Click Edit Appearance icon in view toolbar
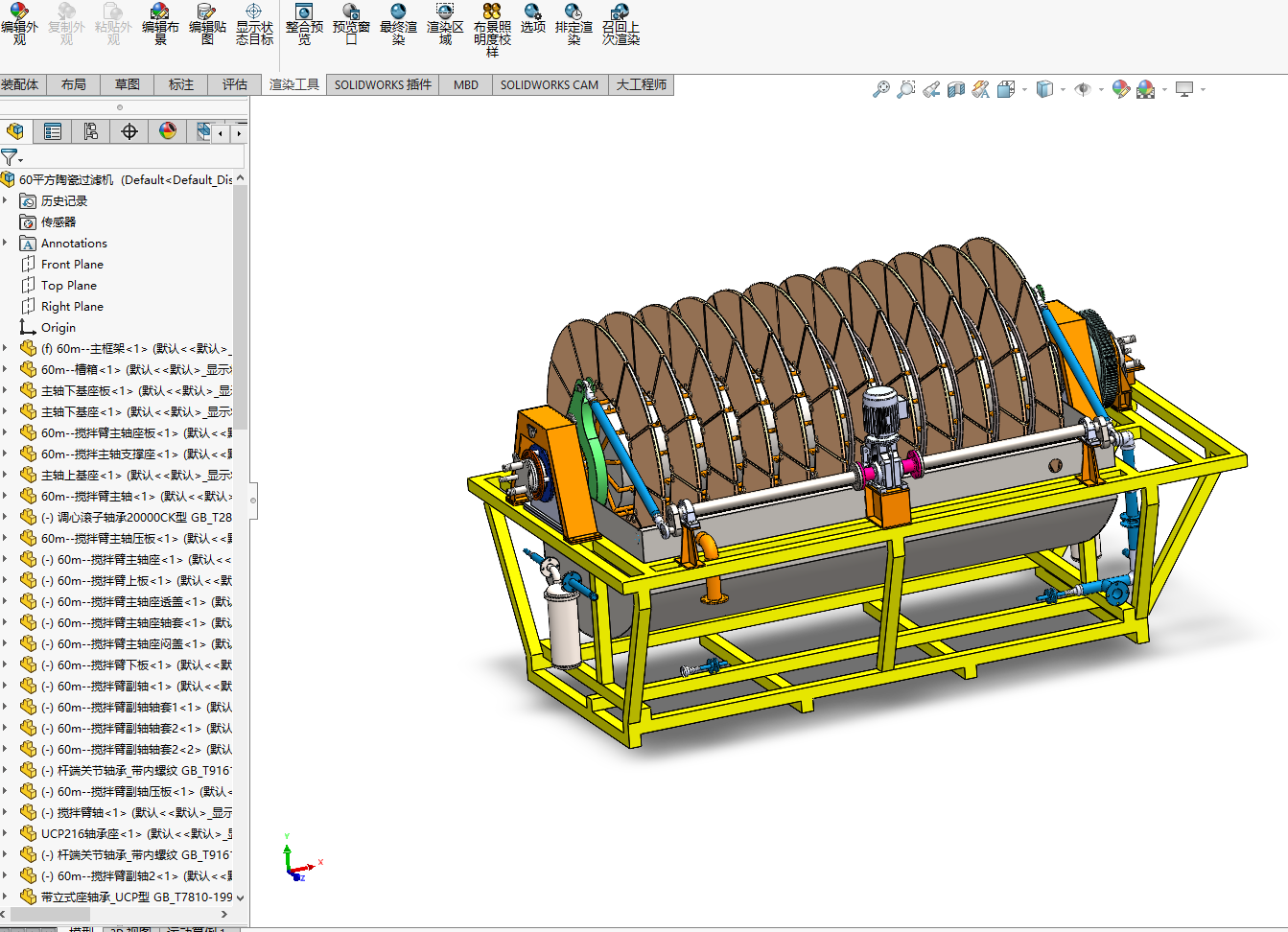This screenshot has width=1288, height=932. tap(1120, 89)
